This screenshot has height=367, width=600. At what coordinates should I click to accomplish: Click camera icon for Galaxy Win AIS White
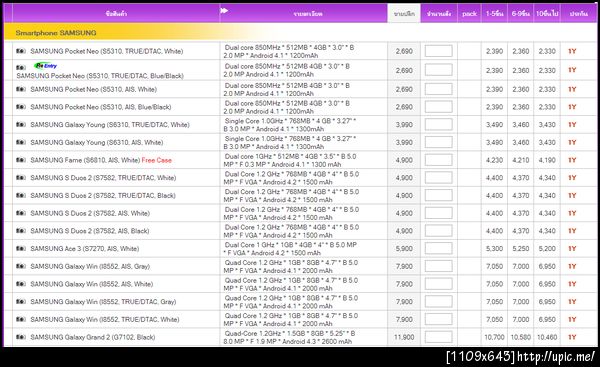click(x=21, y=284)
